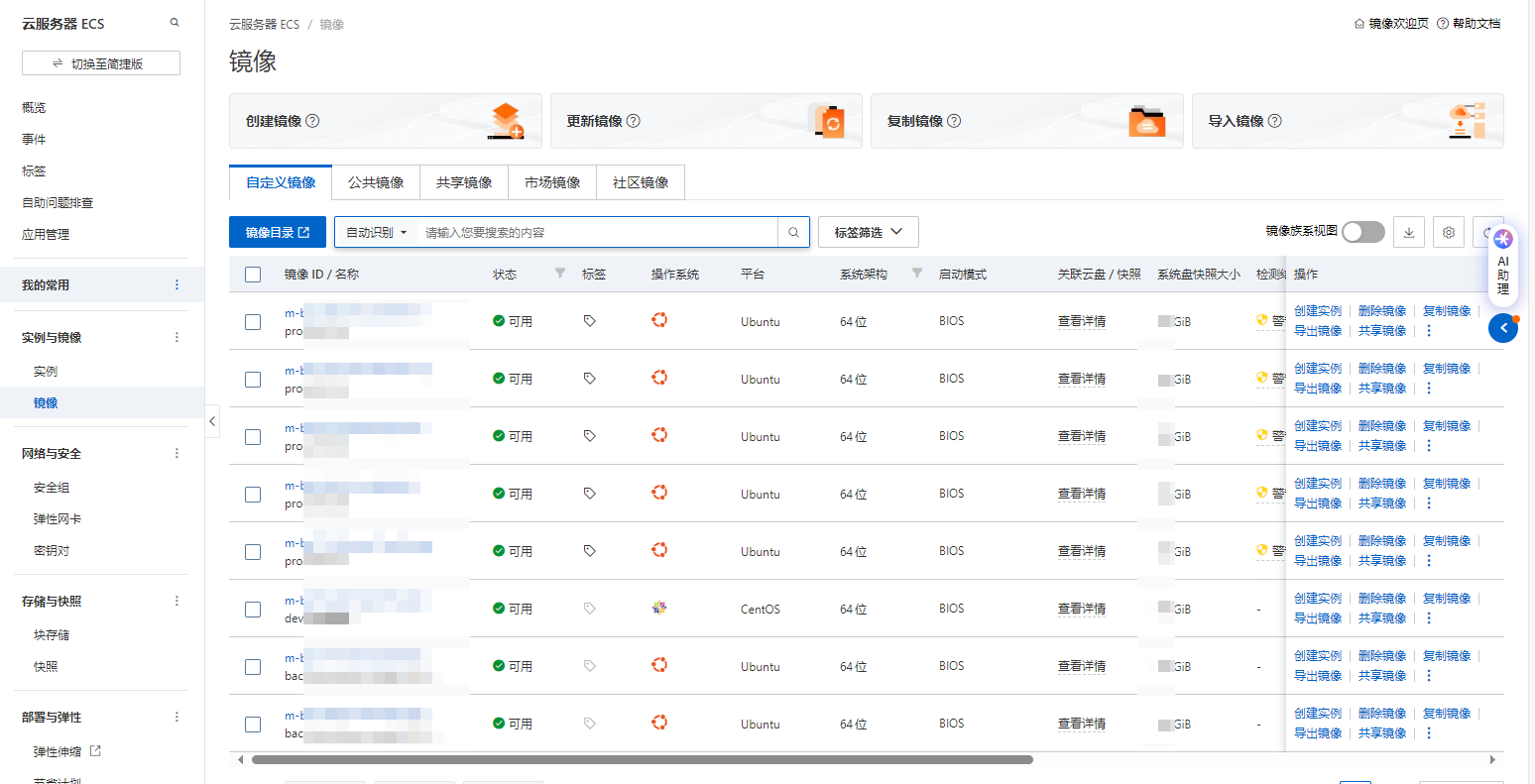The height and width of the screenshot is (784, 1535).
Task: Open the 导入镜像 card
Action: (x=1348, y=121)
